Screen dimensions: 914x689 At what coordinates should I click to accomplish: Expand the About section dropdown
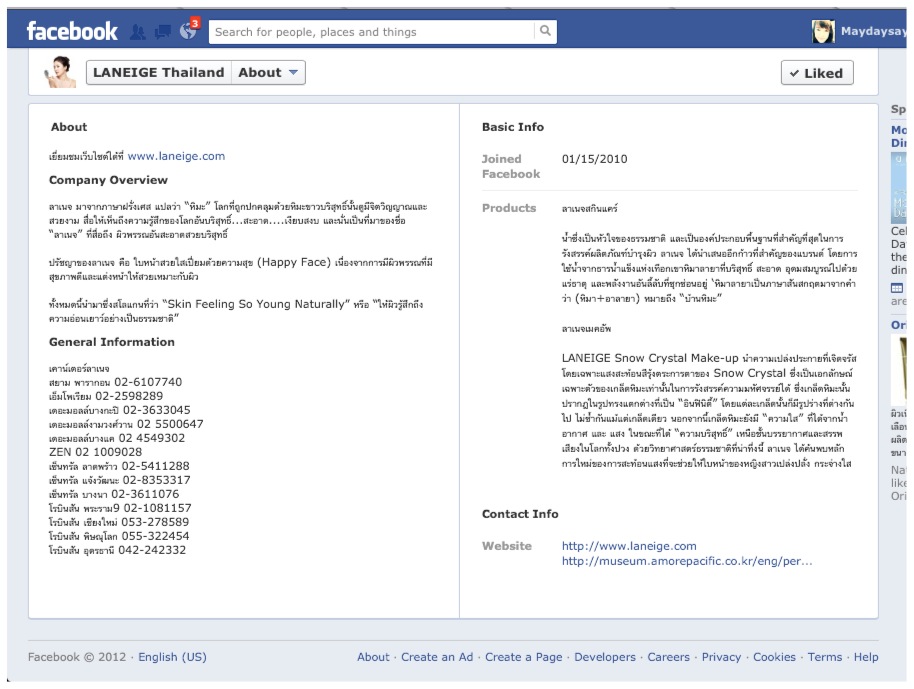coord(268,73)
